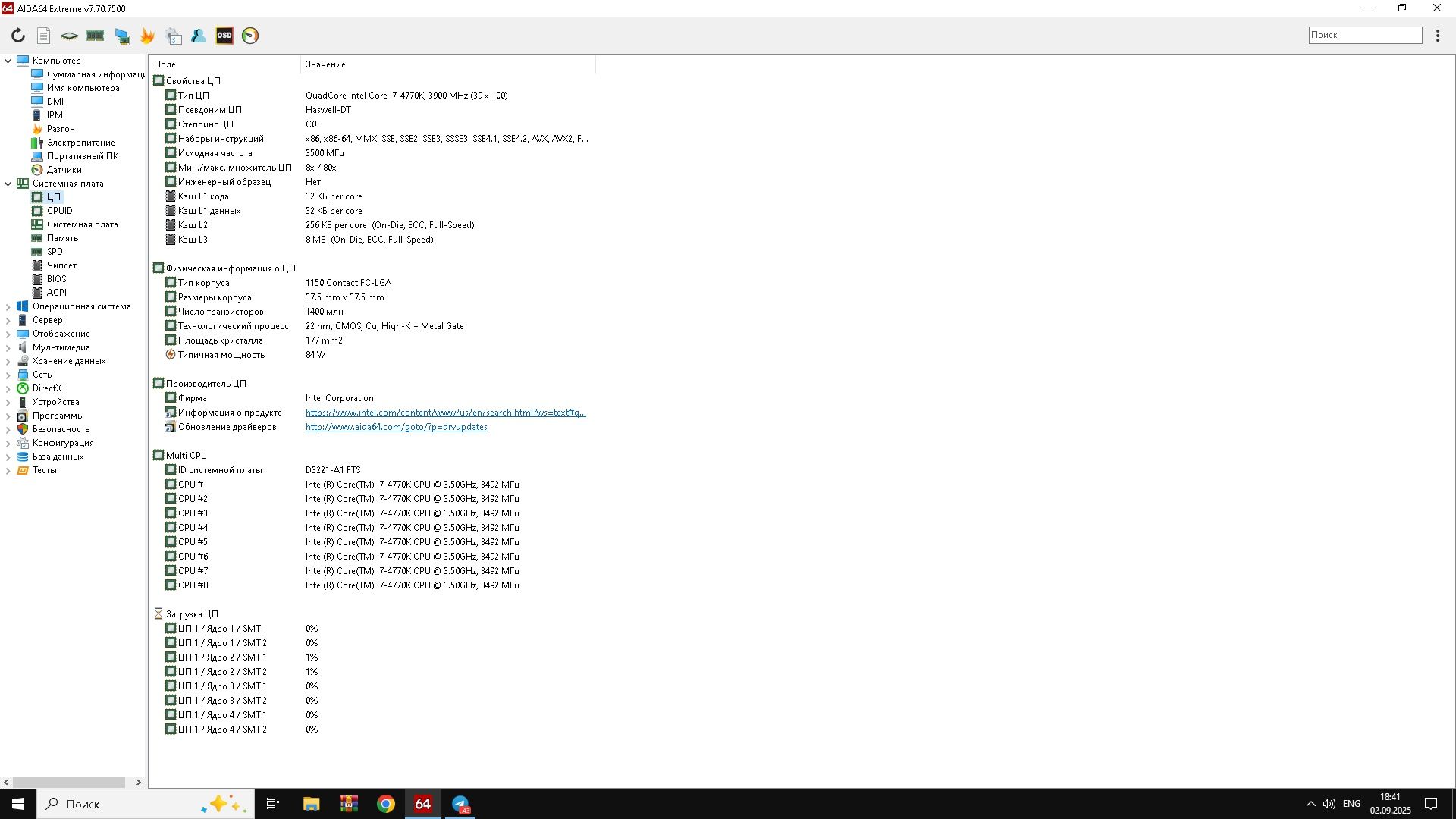The width and height of the screenshot is (1456, 819).
Task: Expand the Мультимедиа tree node
Action: click(x=8, y=347)
